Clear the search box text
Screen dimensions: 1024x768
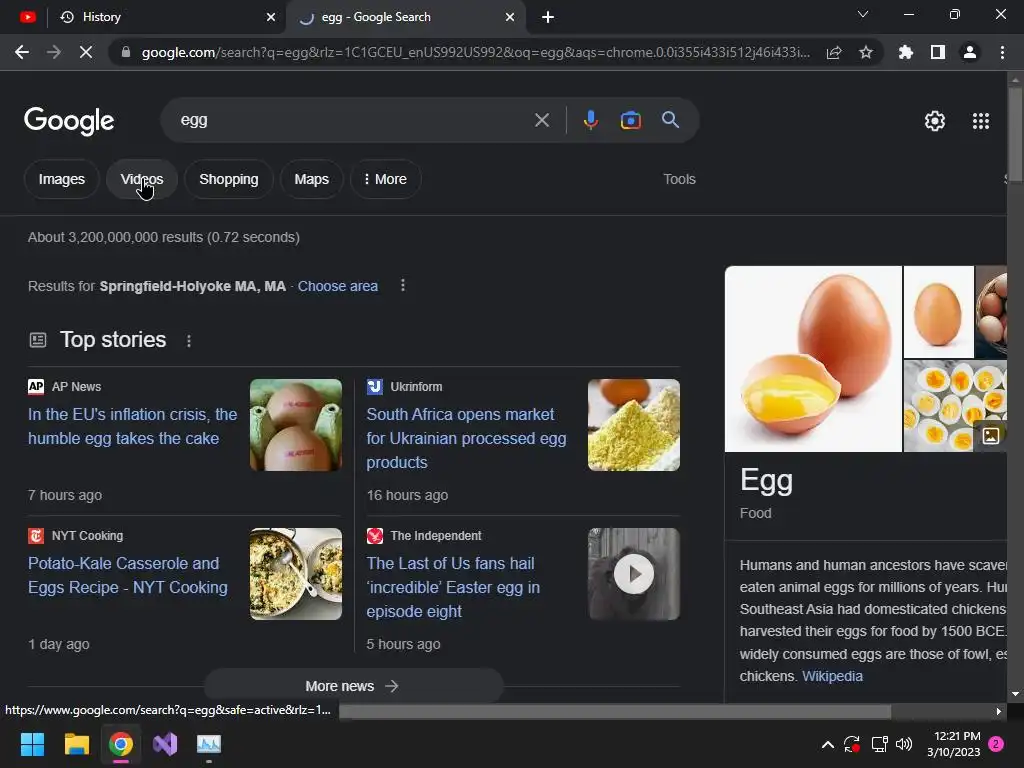(541, 120)
